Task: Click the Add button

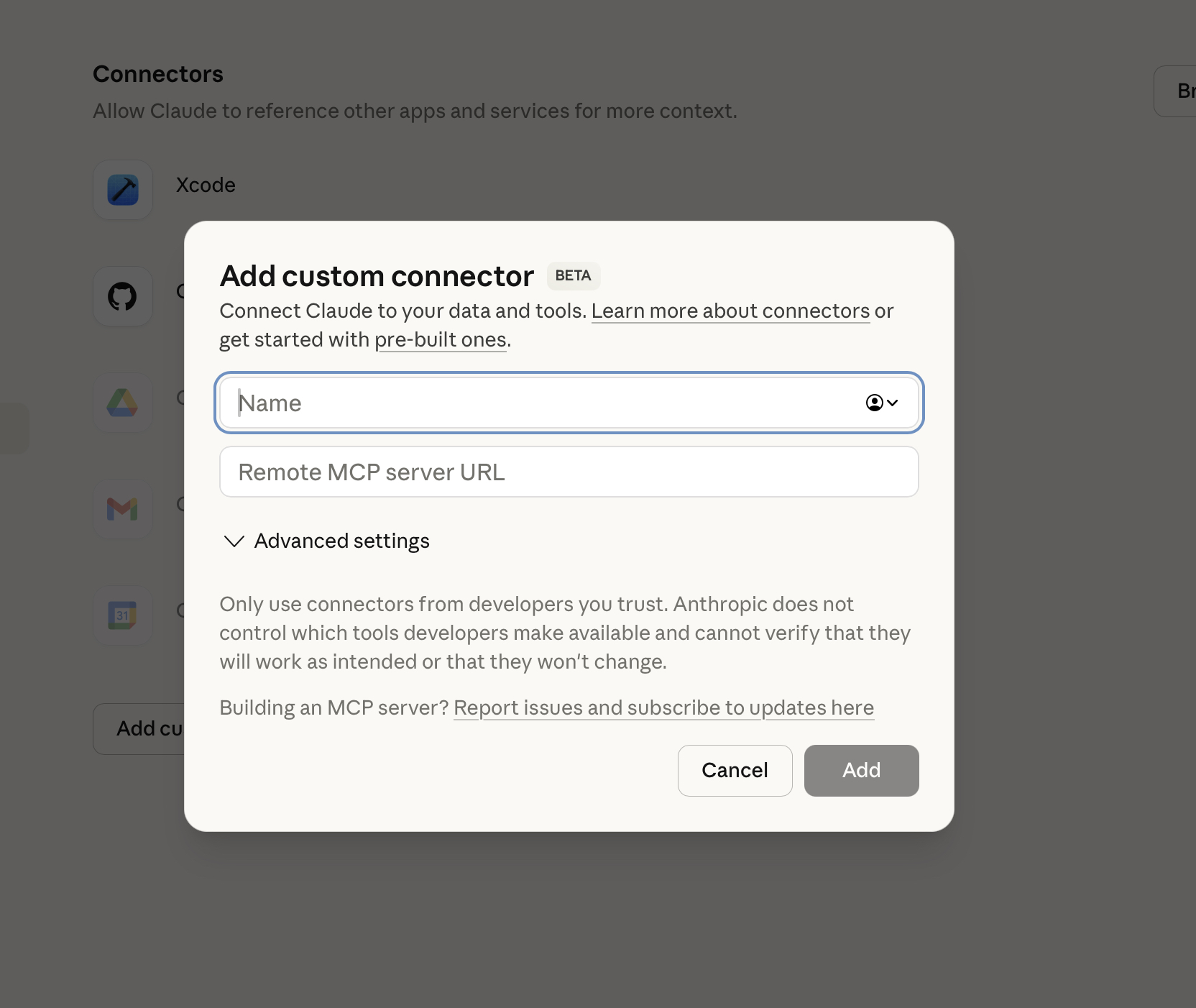Action: pyautogui.click(x=861, y=770)
